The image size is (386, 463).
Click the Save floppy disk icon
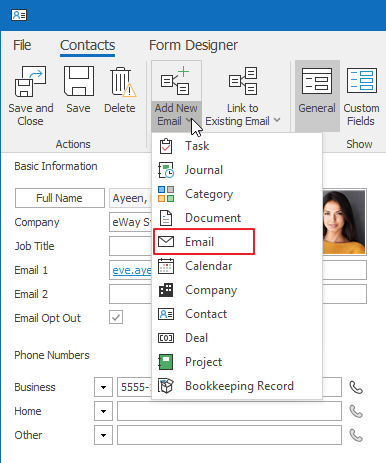pos(79,81)
